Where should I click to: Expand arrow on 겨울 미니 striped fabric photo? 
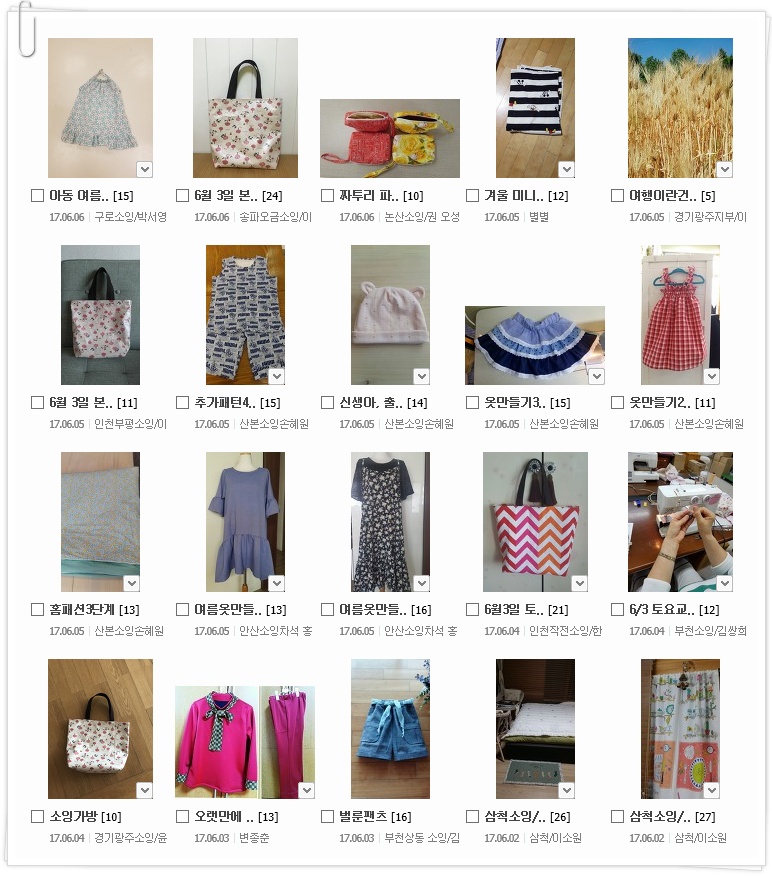pos(567,169)
